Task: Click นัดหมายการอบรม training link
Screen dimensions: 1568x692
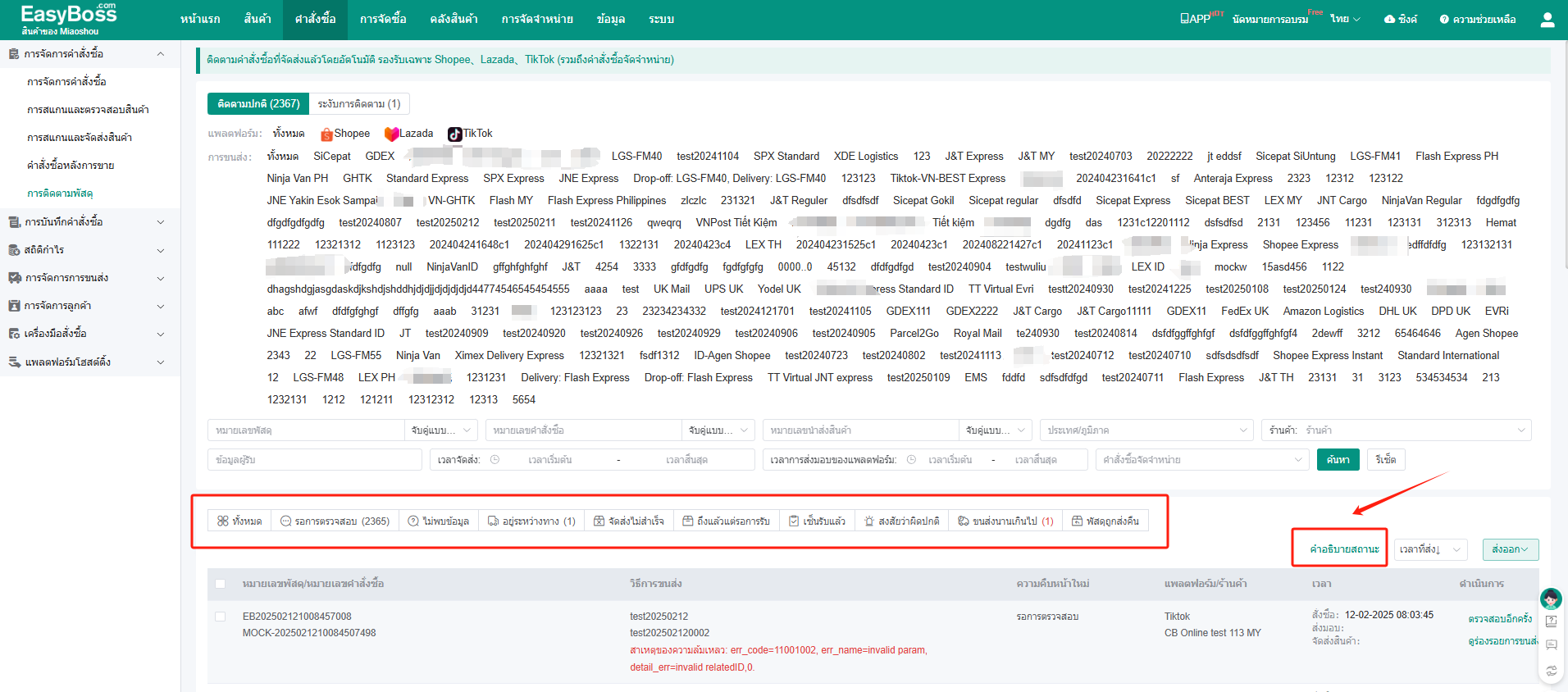Action: click(x=1270, y=19)
